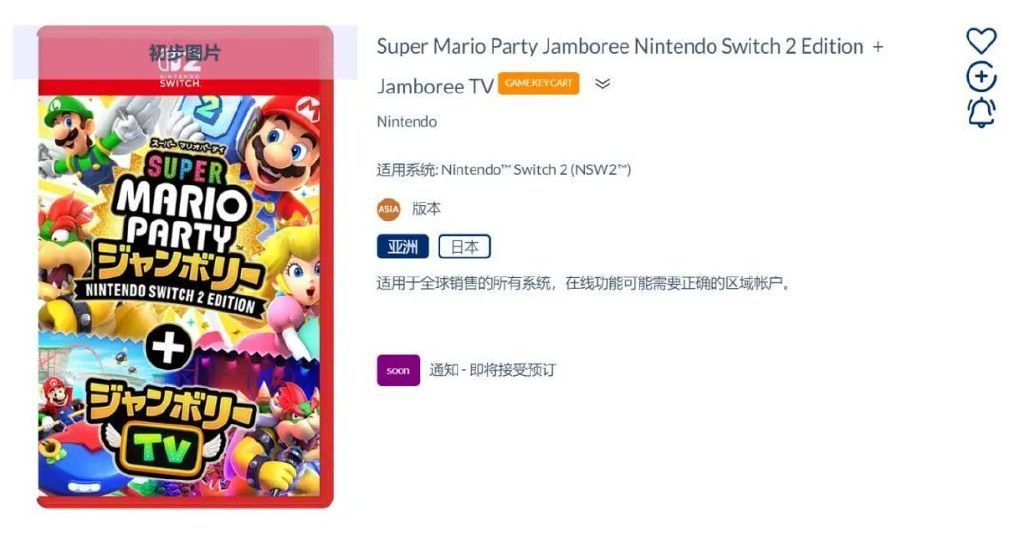Open the Nintendo publisher link
Image resolution: width=1024 pixels, height=535 pixels.
tap(406, 122)
